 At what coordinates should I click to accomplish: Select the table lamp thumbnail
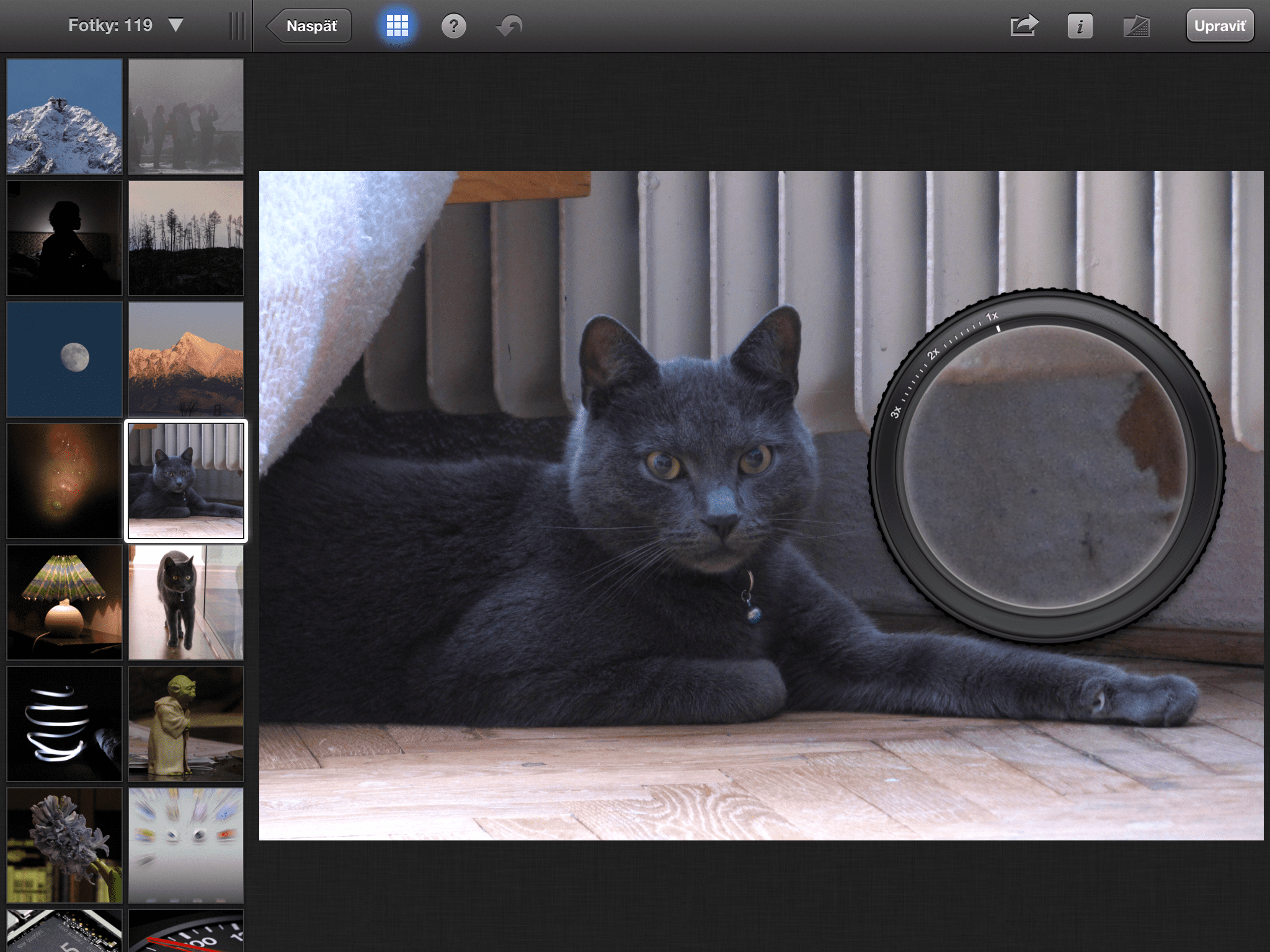coord(64,602)
